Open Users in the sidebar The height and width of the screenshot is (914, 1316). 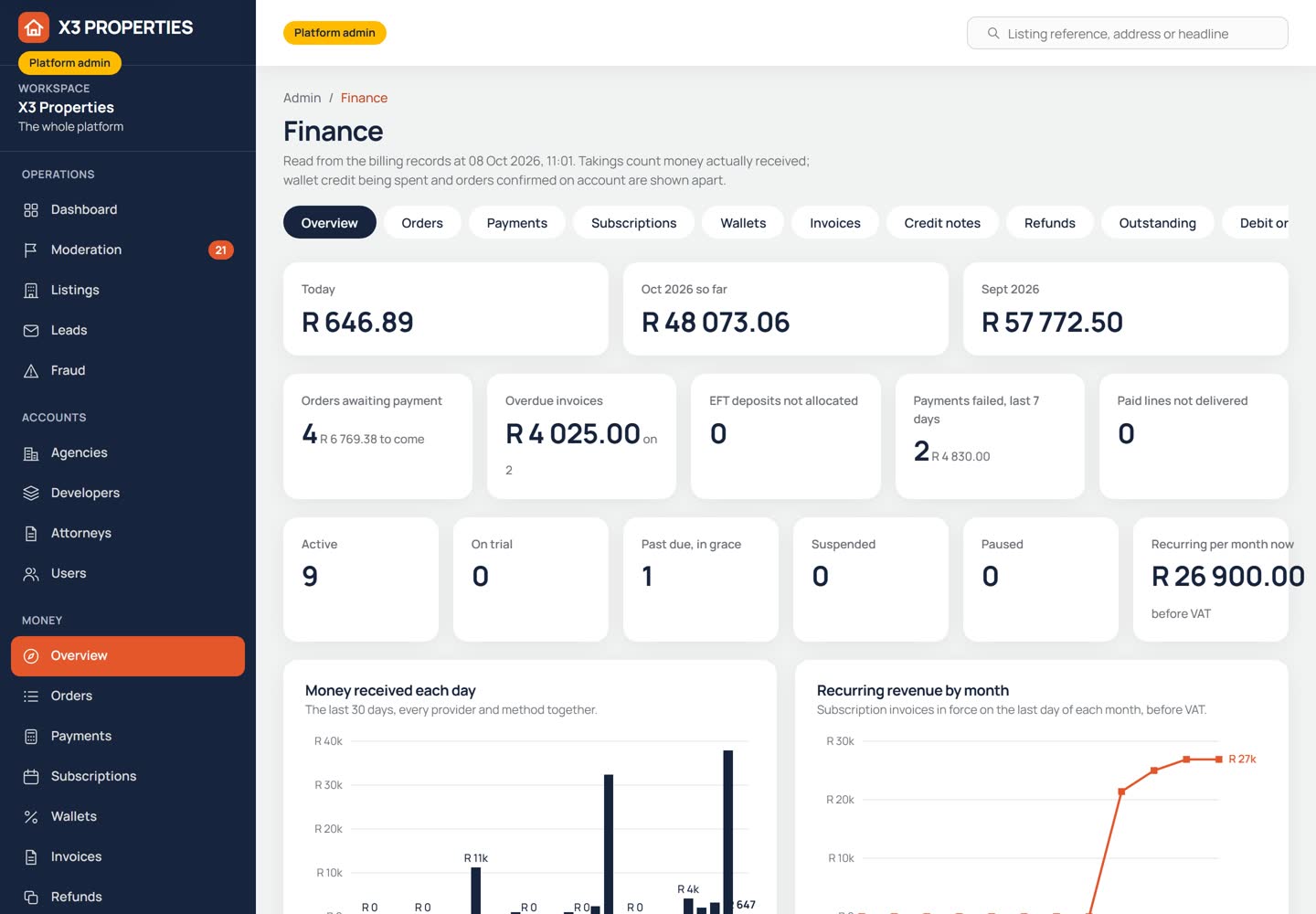(x=128, y=574)
